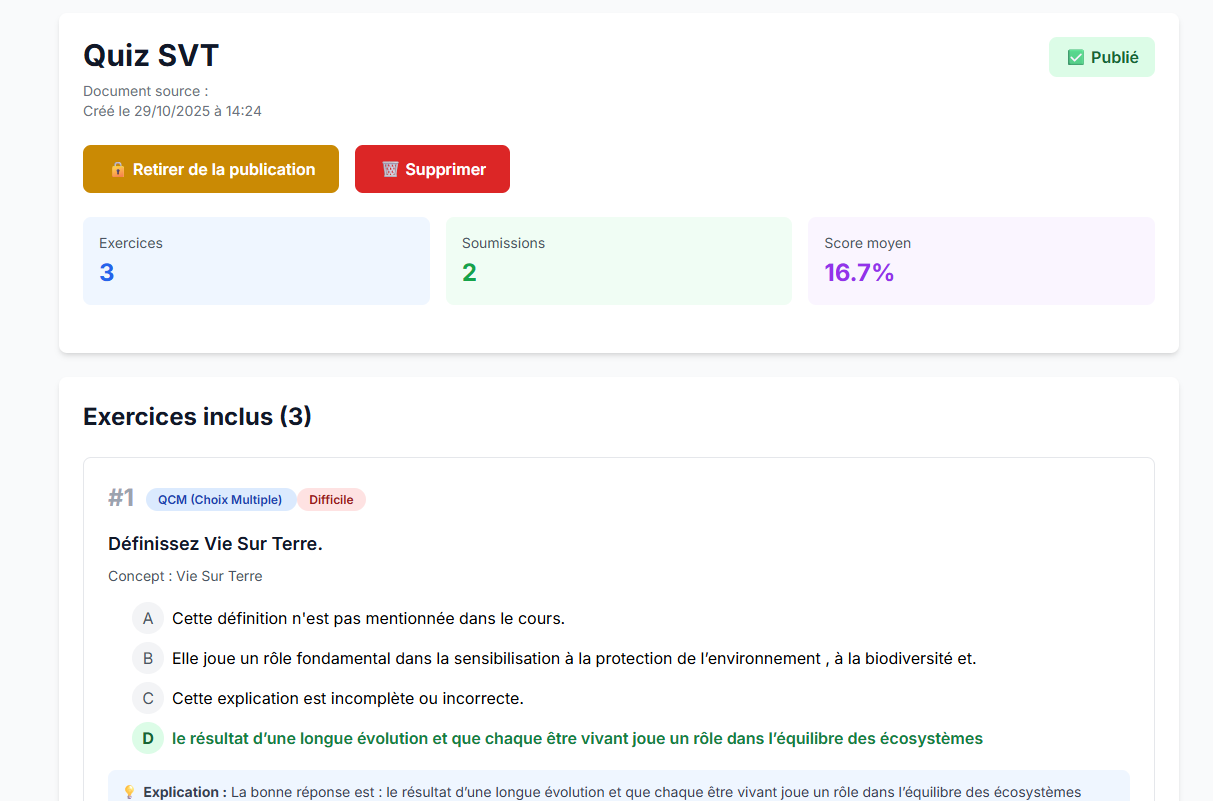Click the Exercices inclus (3) heading
This screenshot has width=1213, height=801.
click(x=197, y=416)
